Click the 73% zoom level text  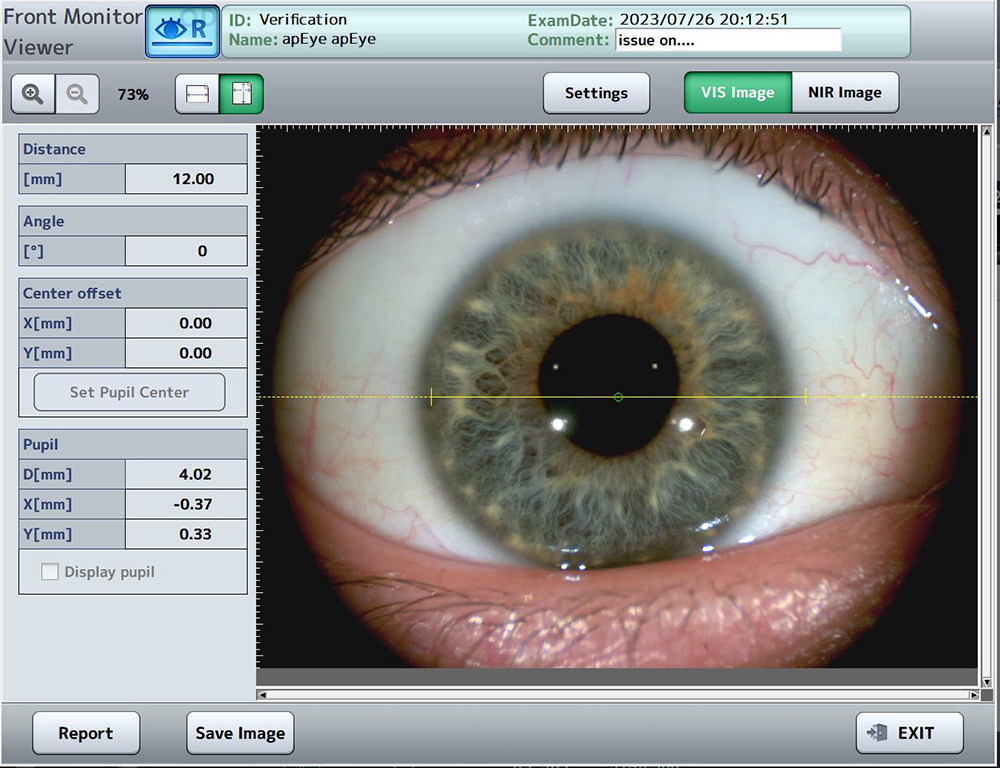(x=133, y=94)
